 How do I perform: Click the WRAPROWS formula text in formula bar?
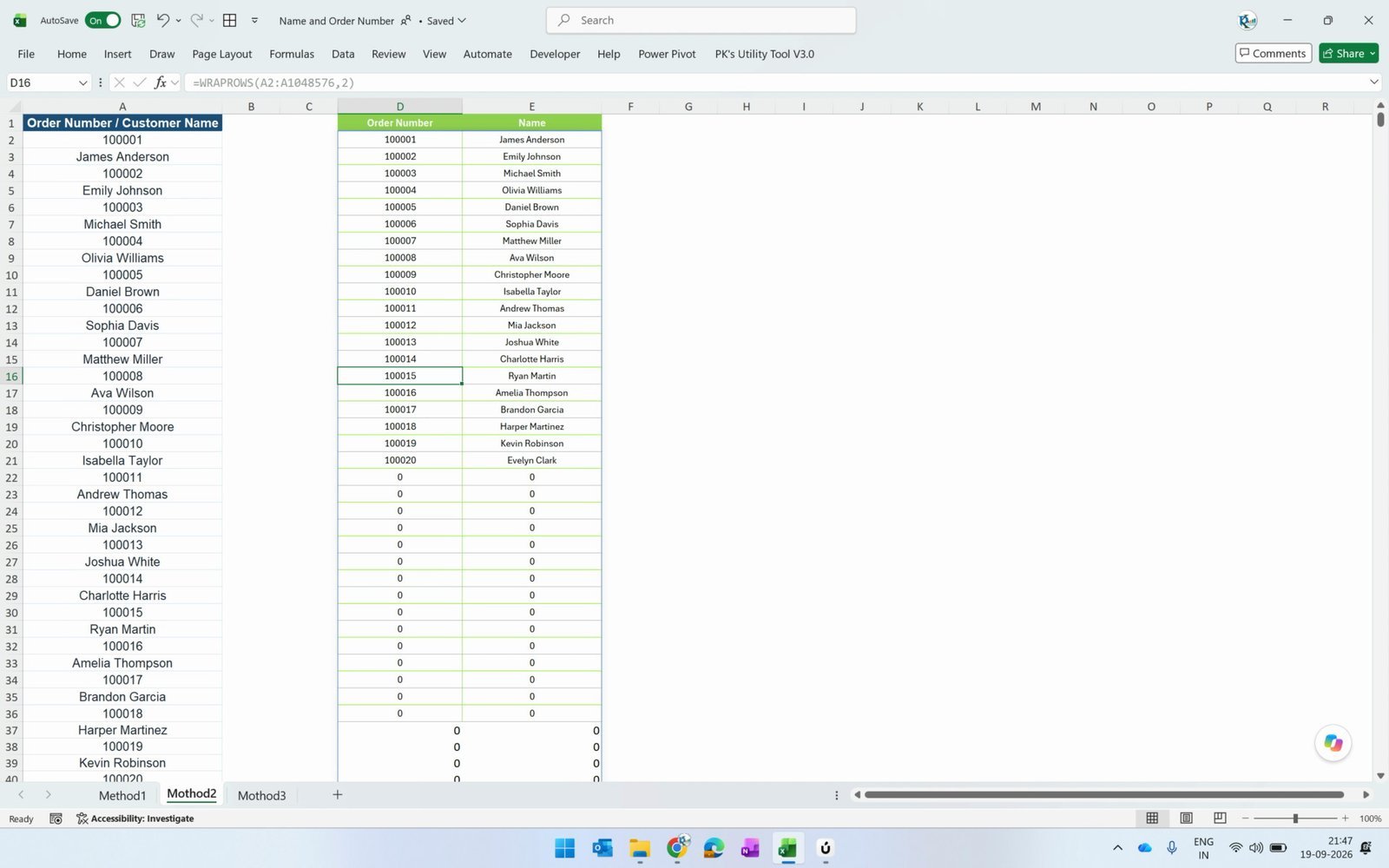click(x=273, y=82)
